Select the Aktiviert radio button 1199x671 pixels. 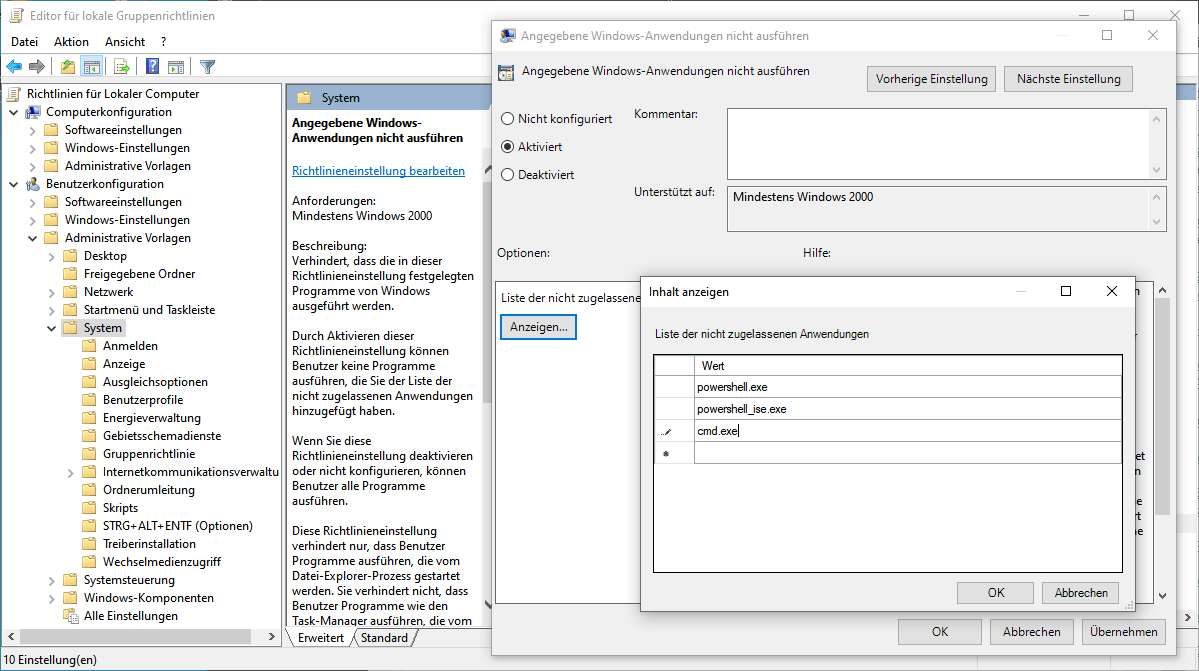point(507,147)
